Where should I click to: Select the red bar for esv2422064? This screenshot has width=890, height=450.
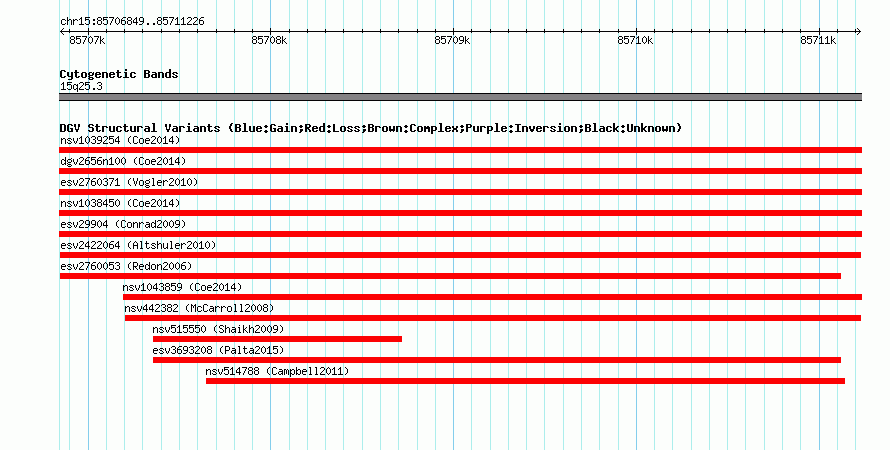tap(460, 255)
